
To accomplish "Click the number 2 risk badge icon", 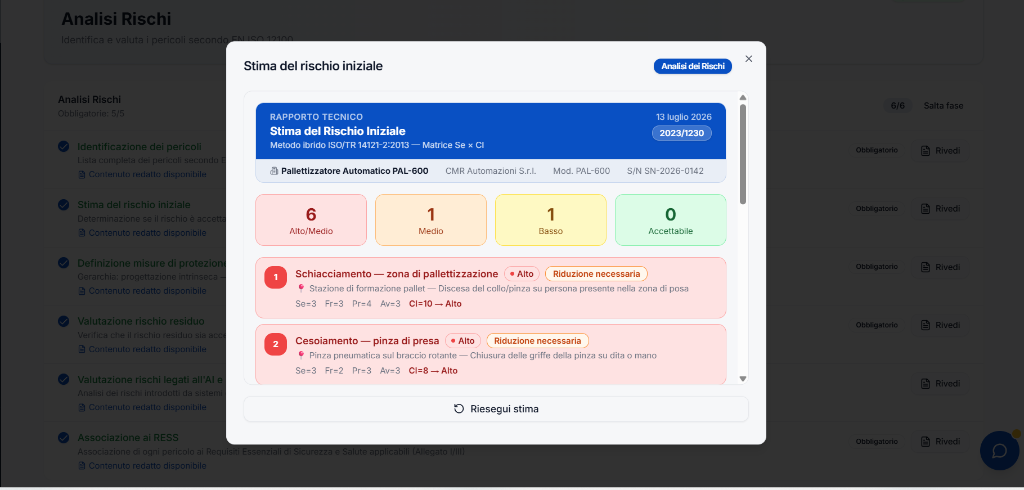I will coord(276,344).
